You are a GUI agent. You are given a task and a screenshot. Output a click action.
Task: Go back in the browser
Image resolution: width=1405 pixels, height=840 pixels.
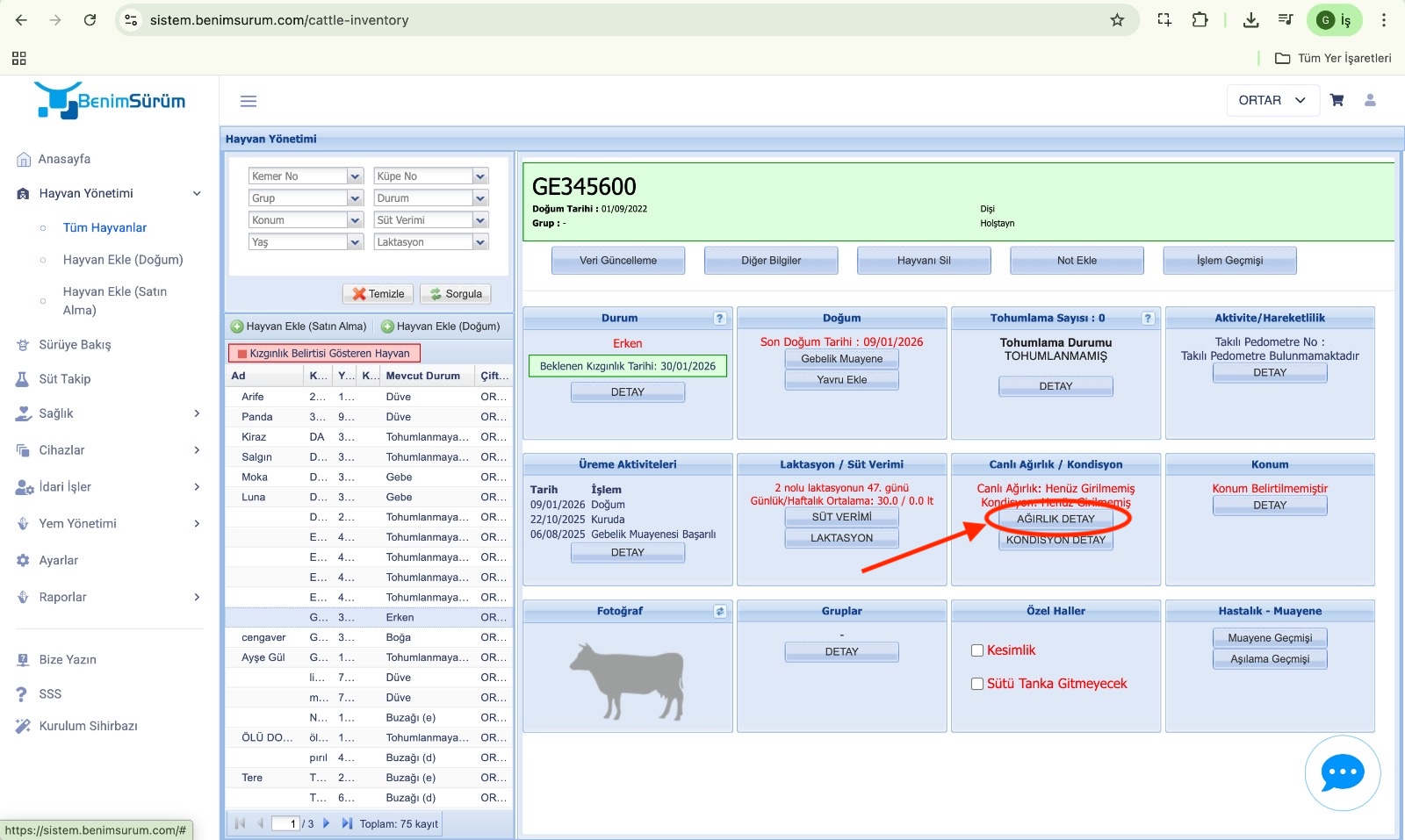click(22, 19)
